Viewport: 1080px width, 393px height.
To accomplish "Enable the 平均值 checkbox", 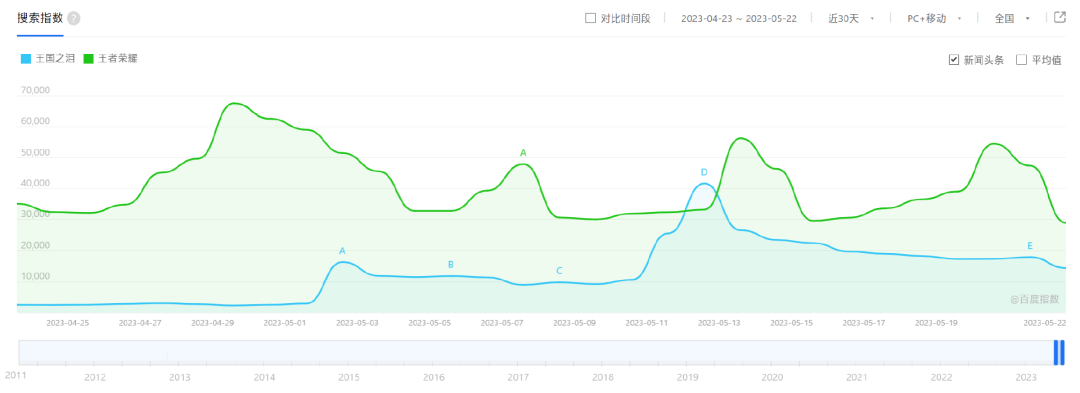I will [1021, 60].
